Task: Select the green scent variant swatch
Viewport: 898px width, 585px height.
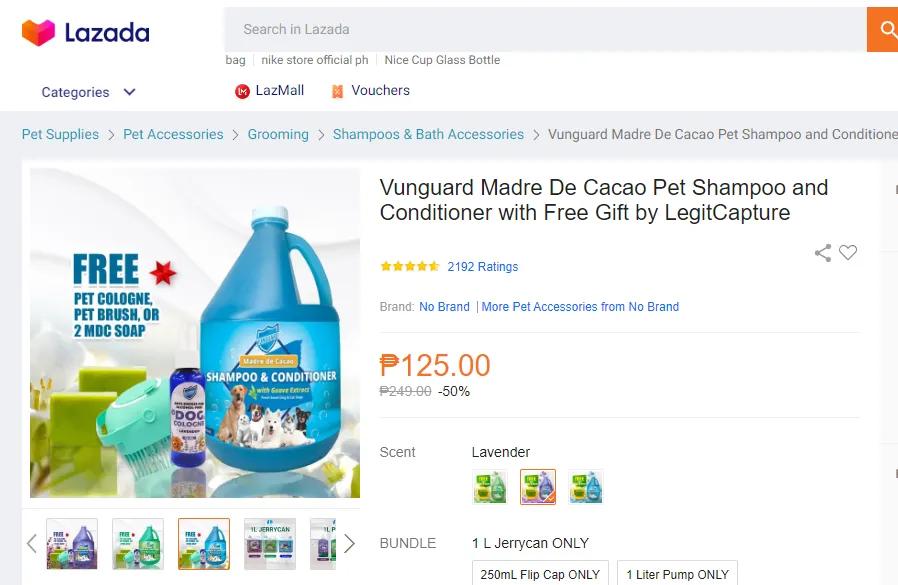Action: point(490,487)
